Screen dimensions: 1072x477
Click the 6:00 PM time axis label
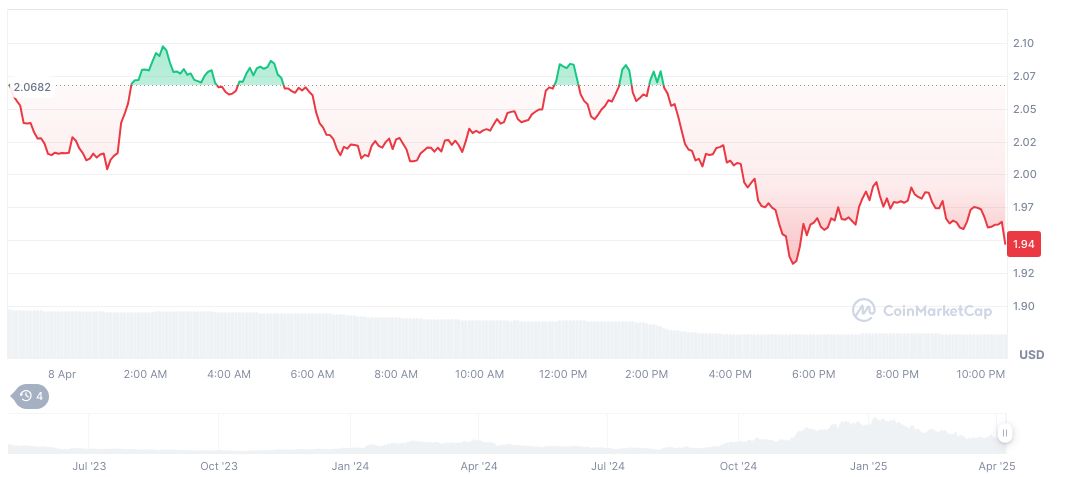[813, 374]
